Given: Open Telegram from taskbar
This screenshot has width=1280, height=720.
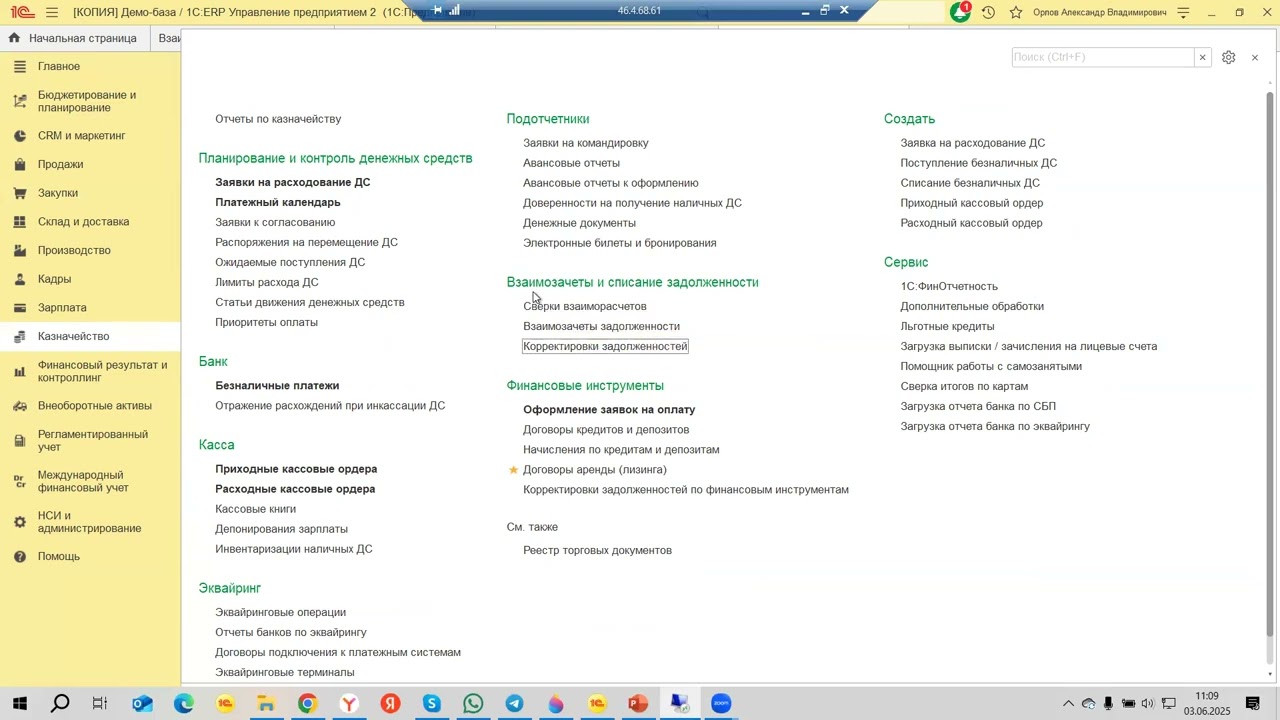Looking at the screenshot, I should (x=514, y=704).
